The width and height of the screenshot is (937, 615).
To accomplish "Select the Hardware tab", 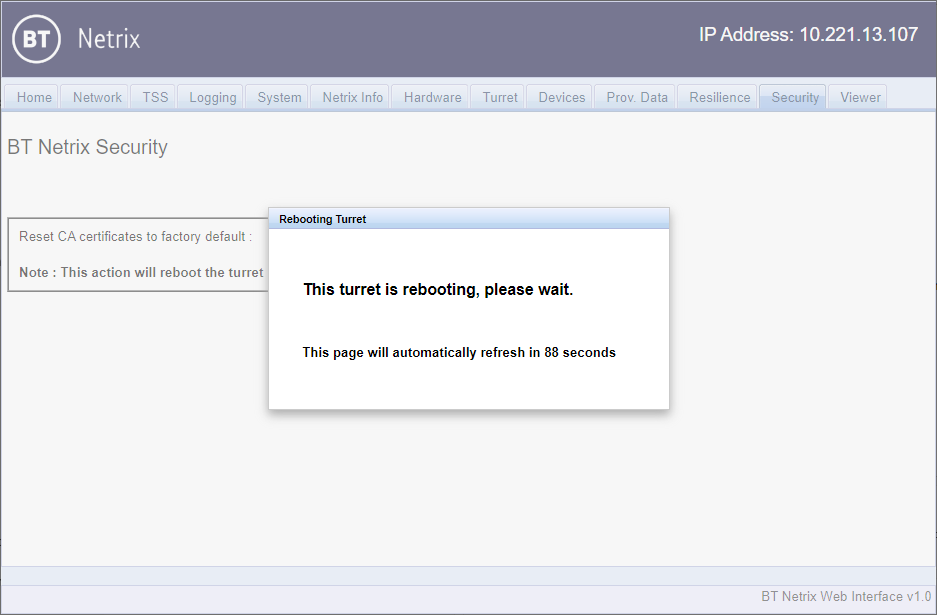I will (431, 97).
